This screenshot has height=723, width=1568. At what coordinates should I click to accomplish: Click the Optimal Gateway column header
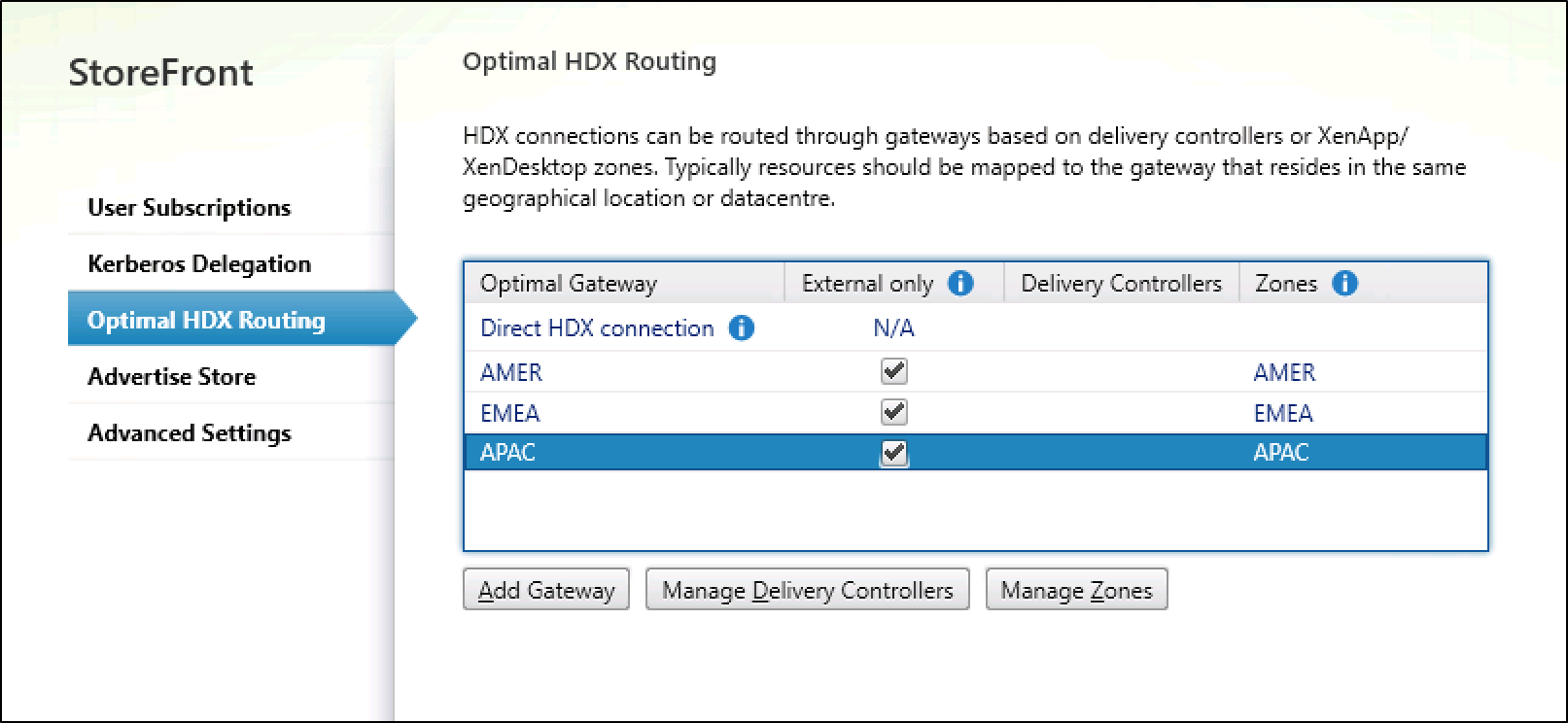569,284
